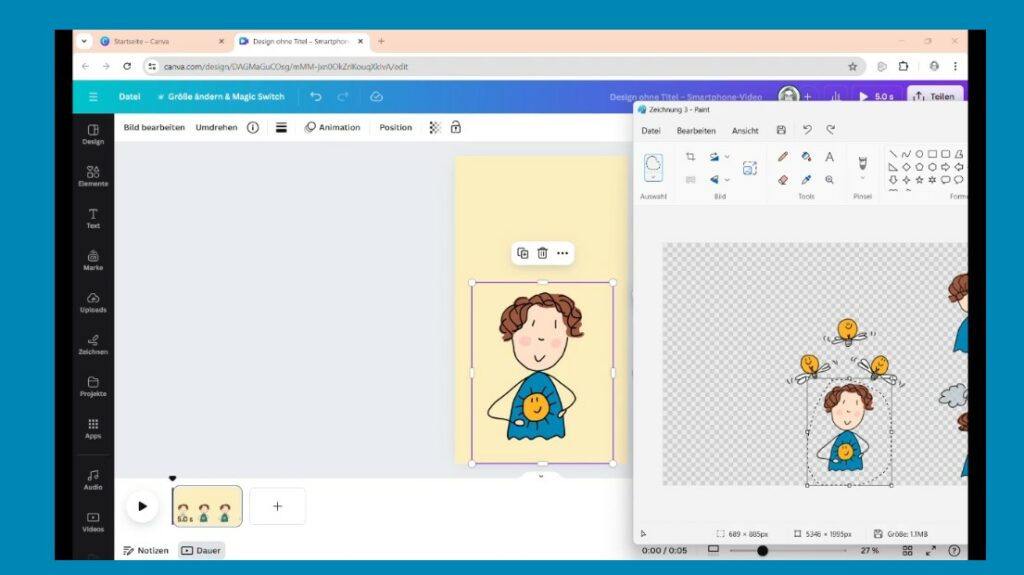The height and width of the screenshot is (575, 1024).
Task: Select the Pencil tool in Paint
Action: 783,157
